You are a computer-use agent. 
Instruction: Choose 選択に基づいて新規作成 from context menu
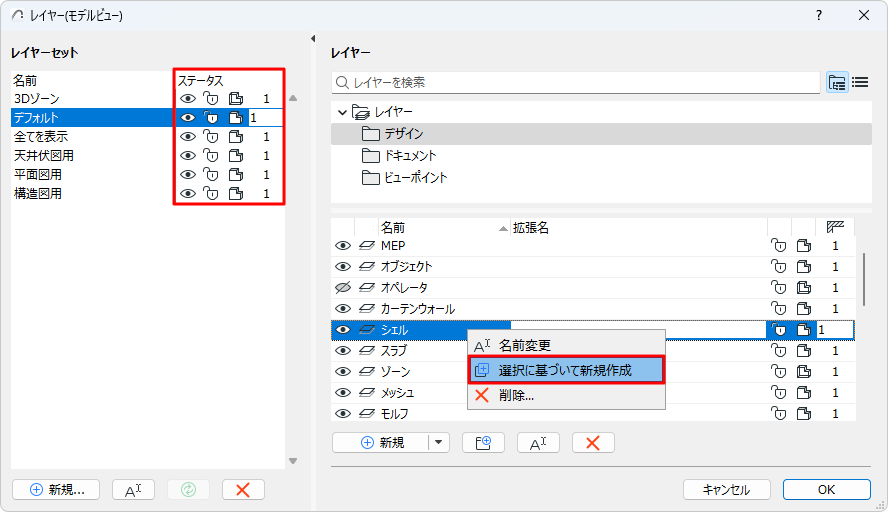tap(566, 370)
